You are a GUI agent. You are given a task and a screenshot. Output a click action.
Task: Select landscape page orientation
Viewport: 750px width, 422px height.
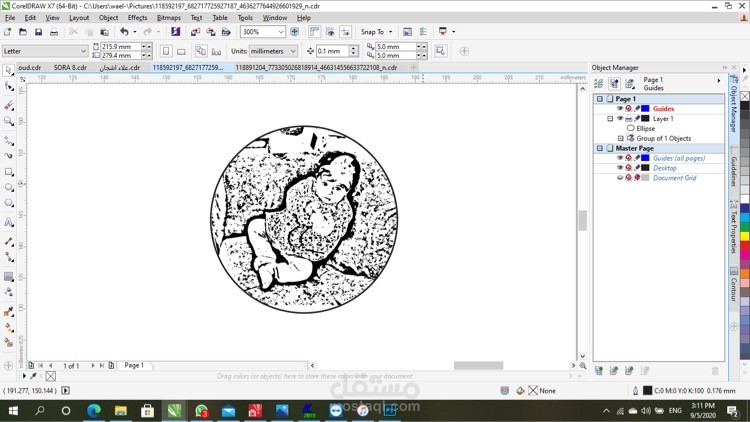click(x=181, y=51)
